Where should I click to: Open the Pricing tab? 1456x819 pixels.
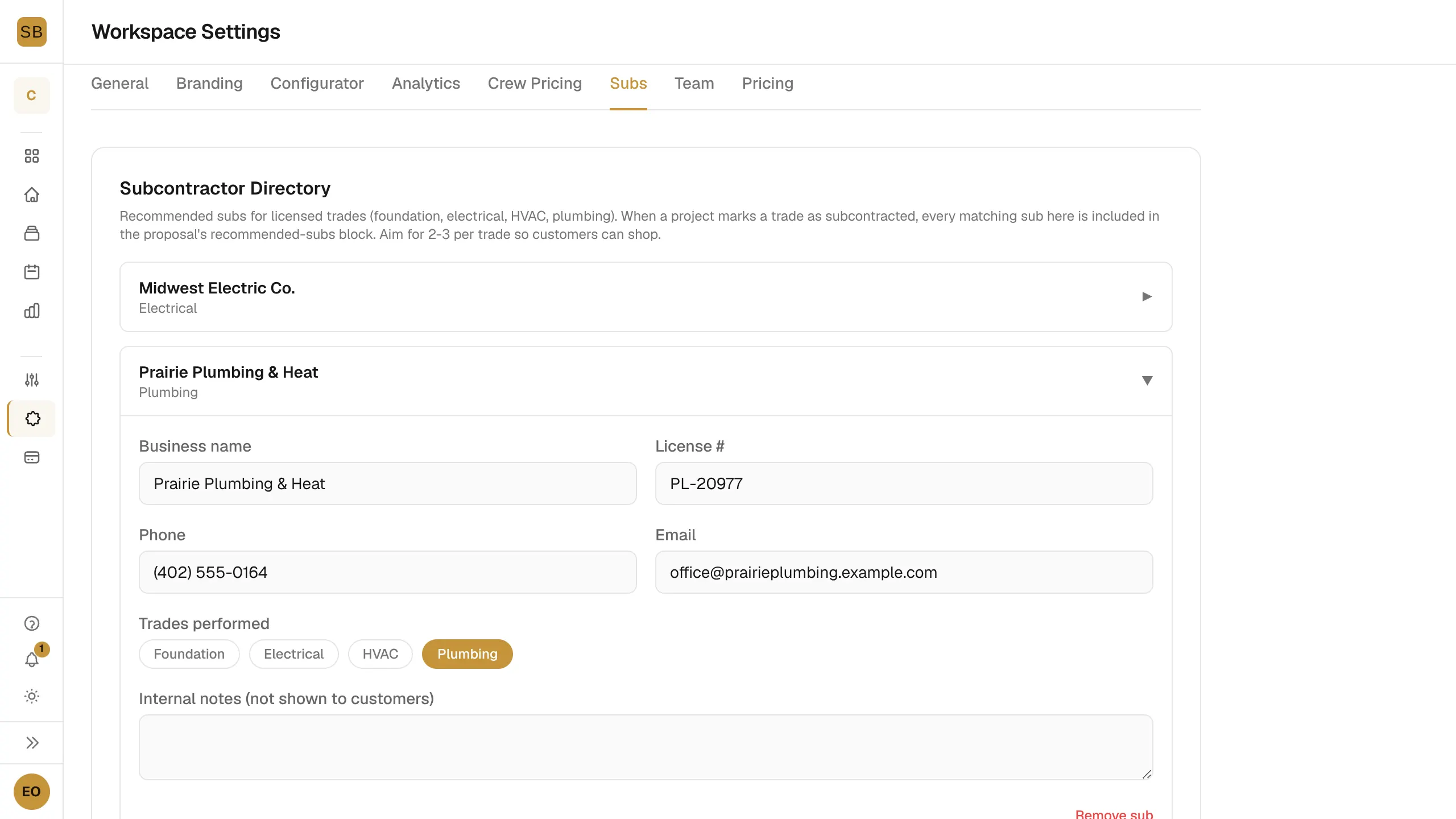coord(767,84)
